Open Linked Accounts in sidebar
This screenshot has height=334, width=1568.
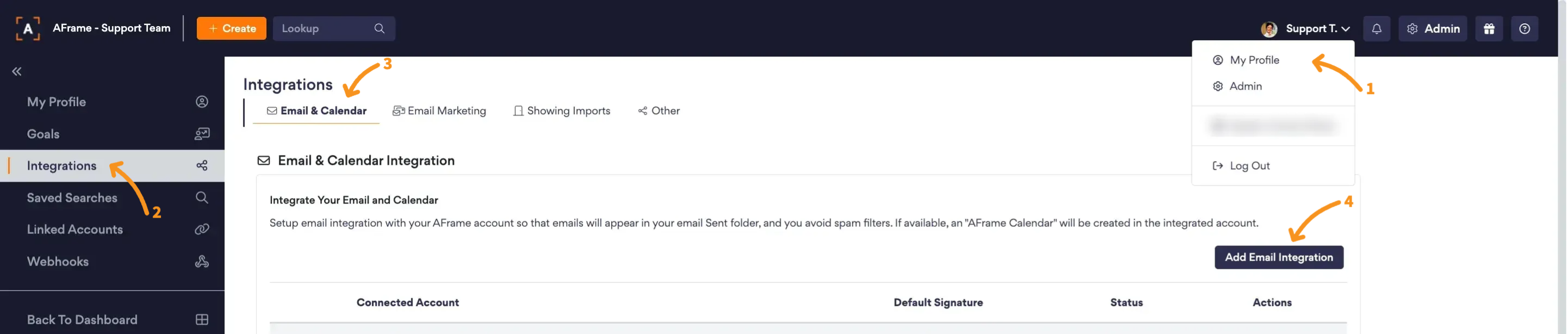click(112, 229)
